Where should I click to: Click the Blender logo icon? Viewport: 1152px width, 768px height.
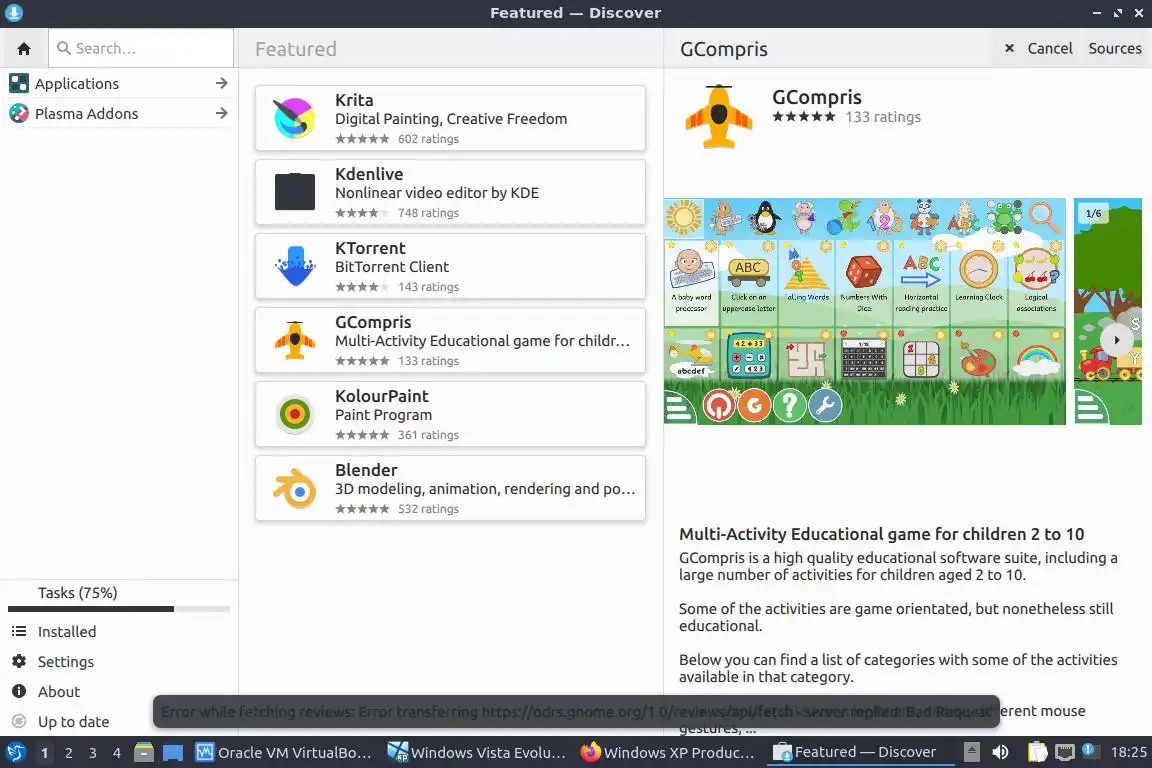295,488
